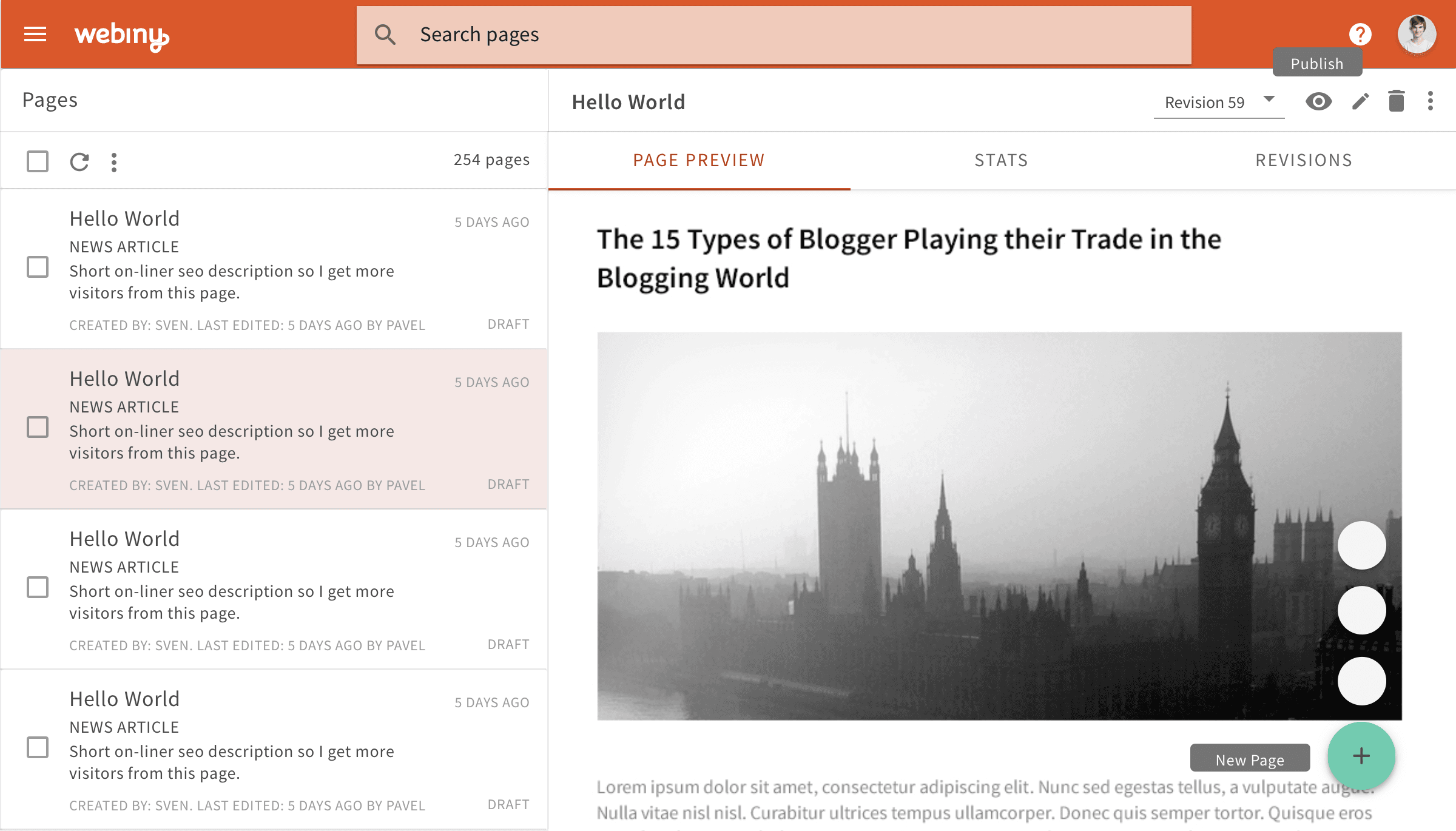
Task: Toggle the select all pages checkbox
Action: 38,161
